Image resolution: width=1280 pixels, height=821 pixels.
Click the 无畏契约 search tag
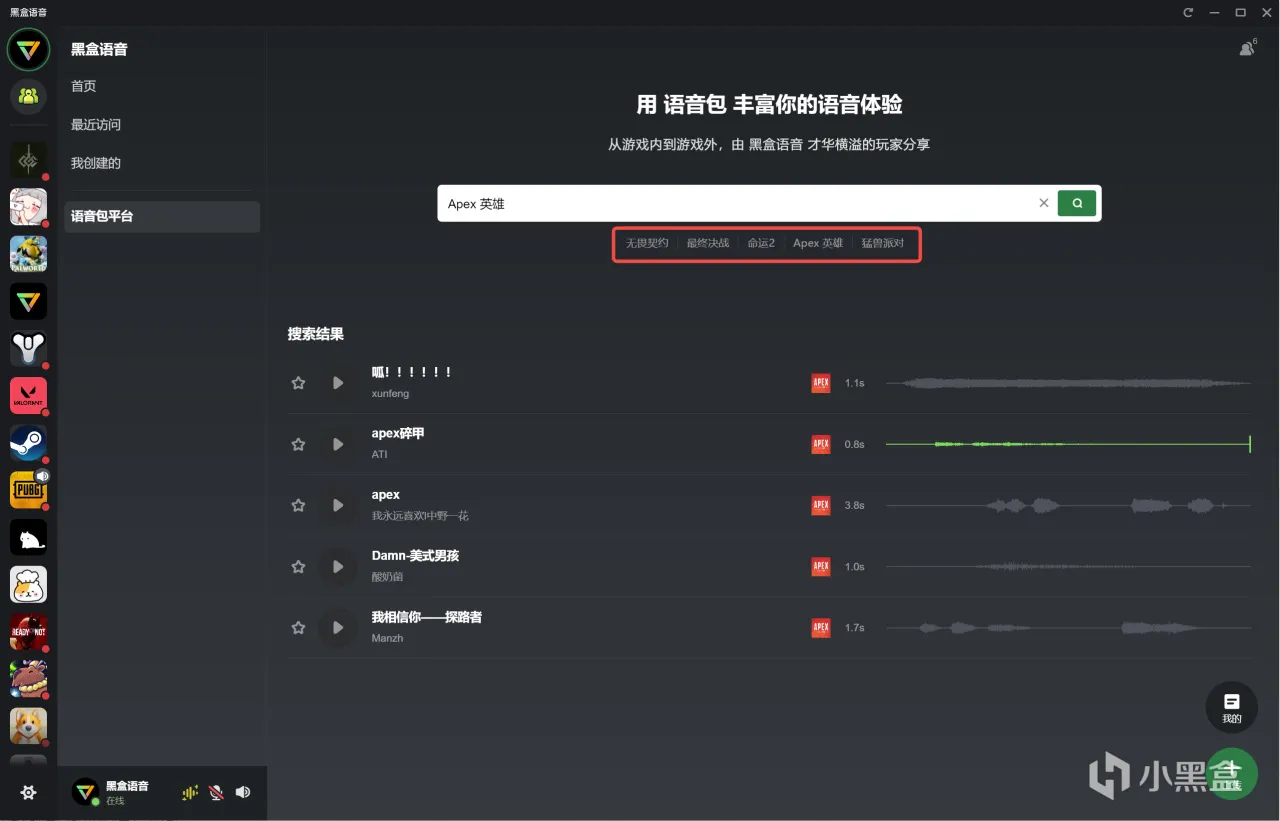coord(647,243)
